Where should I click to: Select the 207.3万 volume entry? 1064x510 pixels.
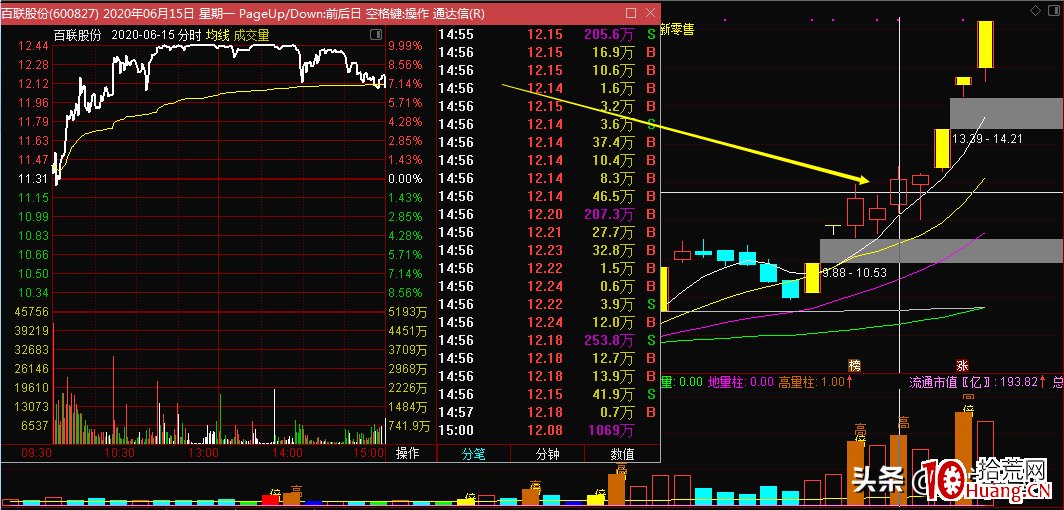609,214
